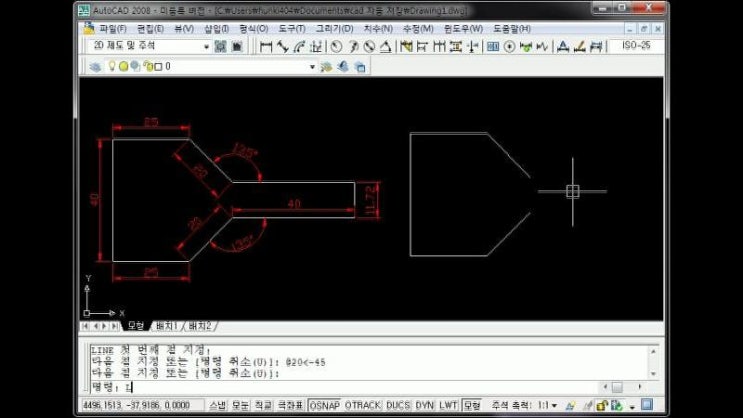This screenshot has width=743, height=418.
Task: Expand the layer list dropdown arrow
Action: 312,67
